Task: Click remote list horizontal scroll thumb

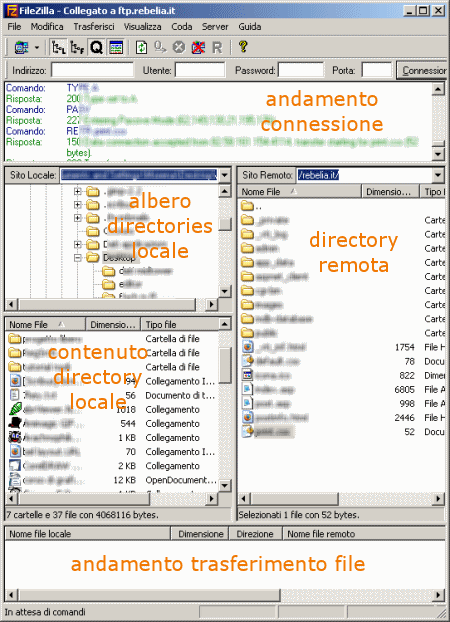Action: click(294, 499)
